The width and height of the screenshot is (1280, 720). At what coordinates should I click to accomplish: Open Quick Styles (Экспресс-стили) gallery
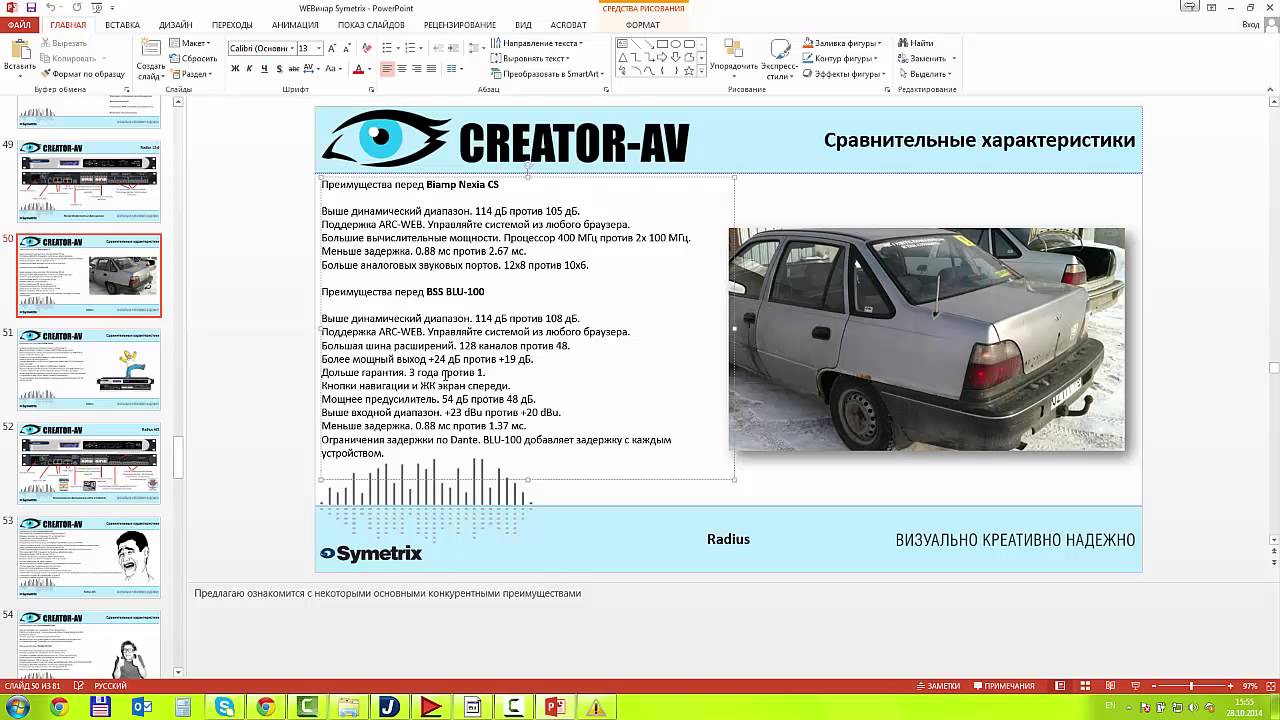[779, 59]
